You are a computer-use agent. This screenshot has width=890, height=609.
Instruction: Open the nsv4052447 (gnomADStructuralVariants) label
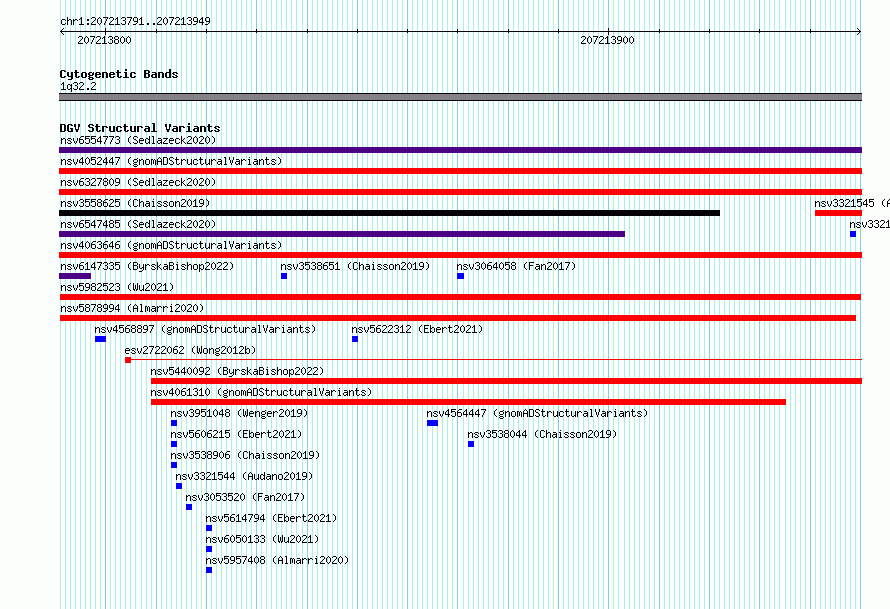[x=171, y=161]
